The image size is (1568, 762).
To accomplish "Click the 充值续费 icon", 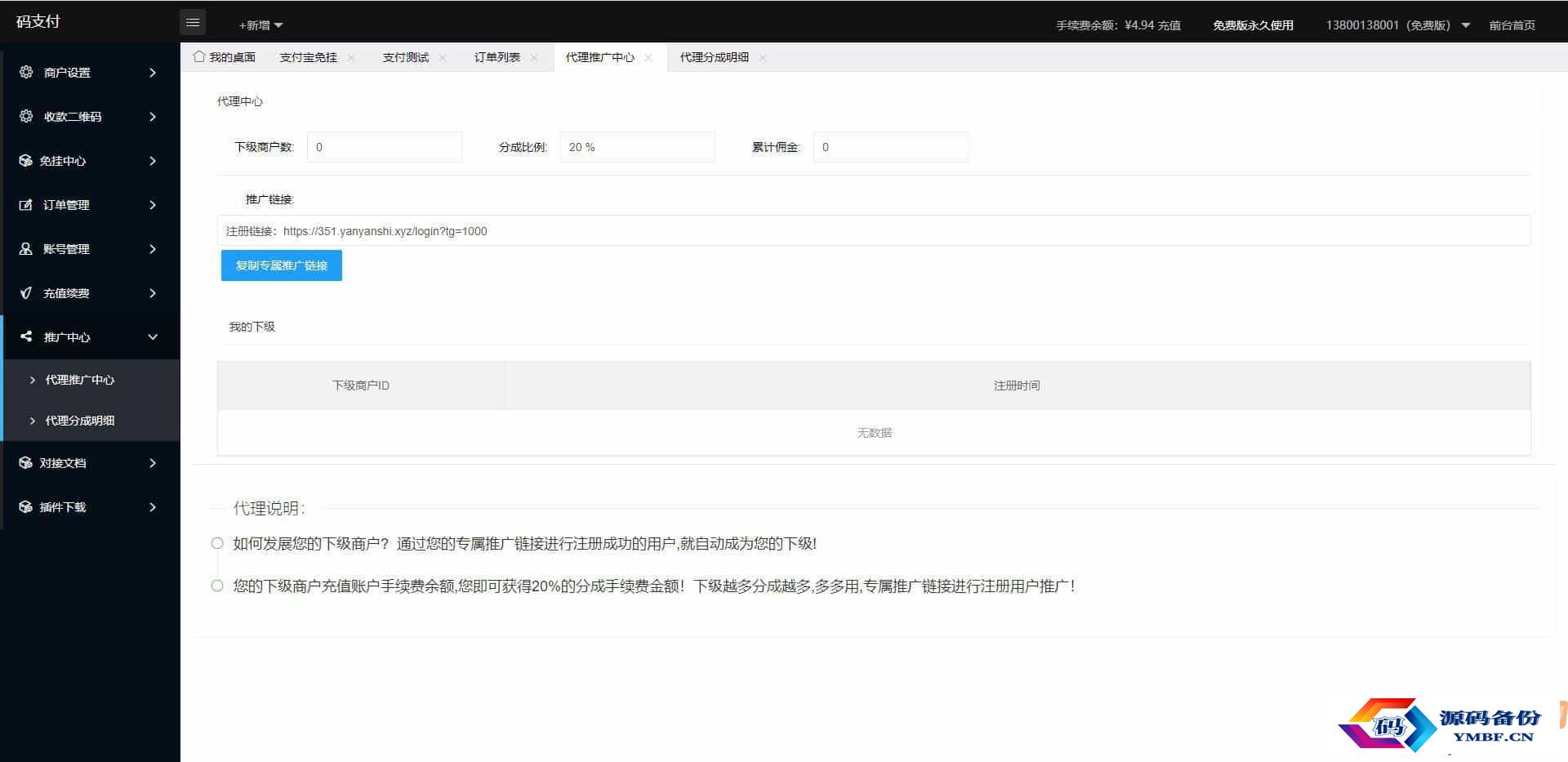I will pyautogui.click(x=26, y=292).
